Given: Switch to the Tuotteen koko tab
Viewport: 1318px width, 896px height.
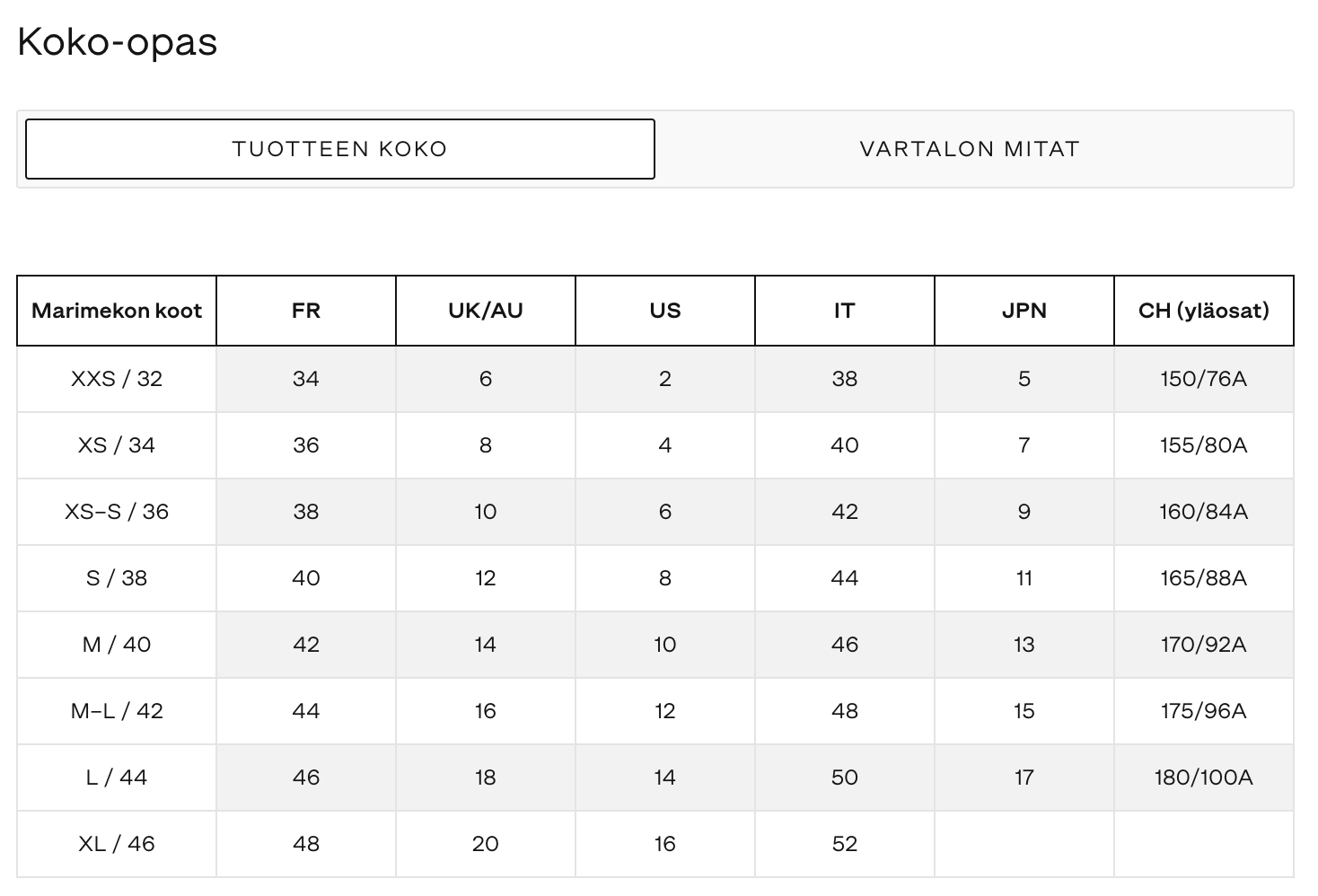Looking at the screenshot, I should 339,149.
